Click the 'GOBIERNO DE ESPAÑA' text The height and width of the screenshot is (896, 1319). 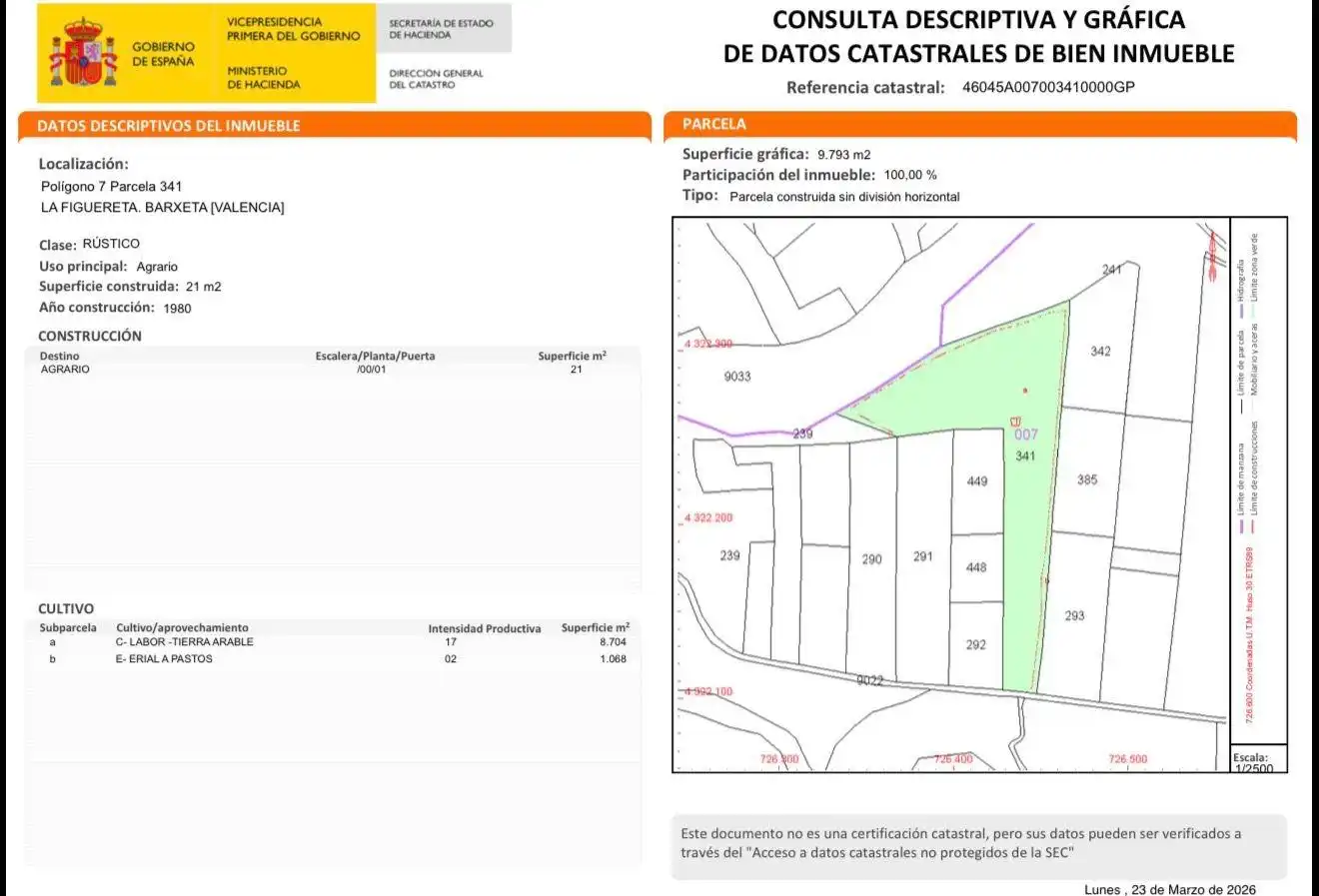click(163, 54)
